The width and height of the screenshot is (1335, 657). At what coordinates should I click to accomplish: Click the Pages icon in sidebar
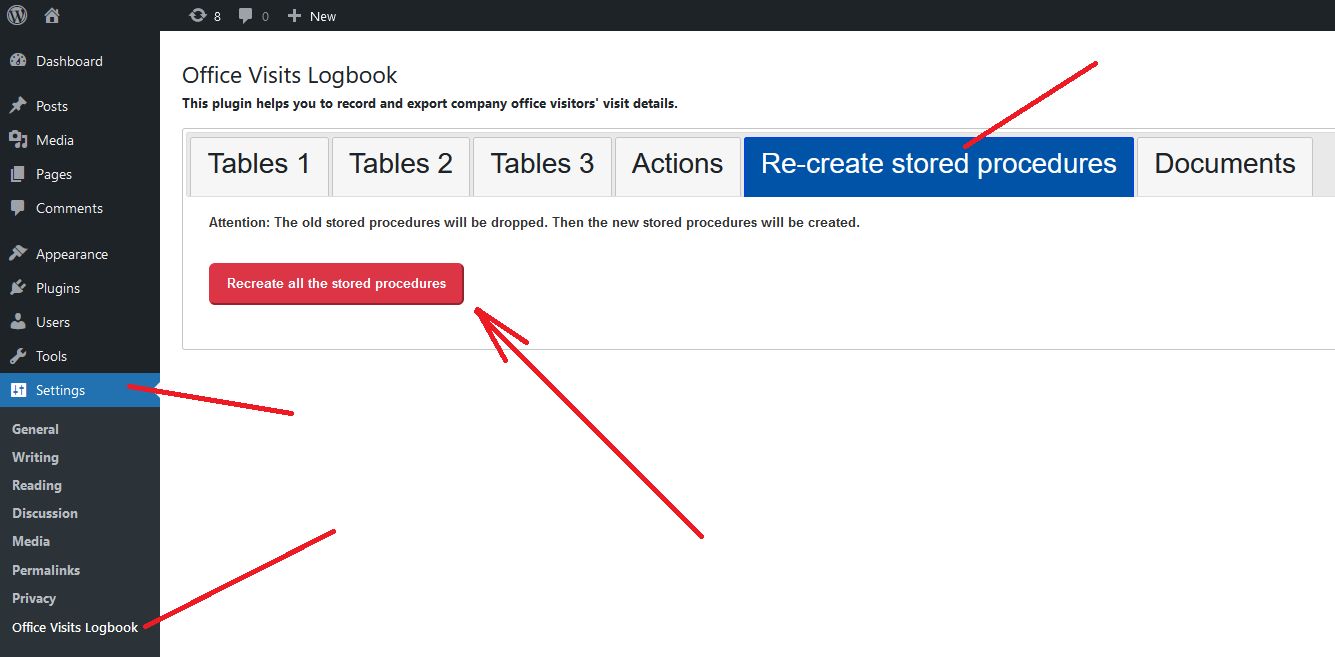coord(18,174)
